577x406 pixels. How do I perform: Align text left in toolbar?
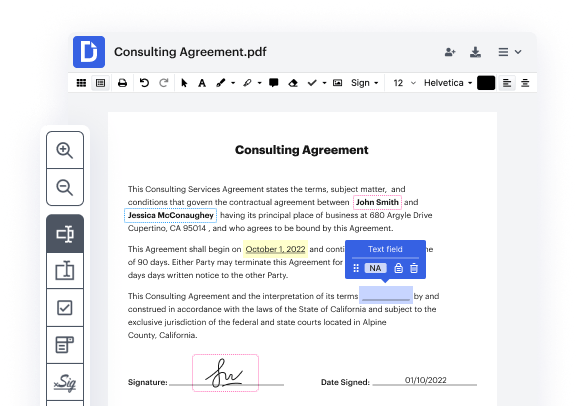[x=507, y=83]
